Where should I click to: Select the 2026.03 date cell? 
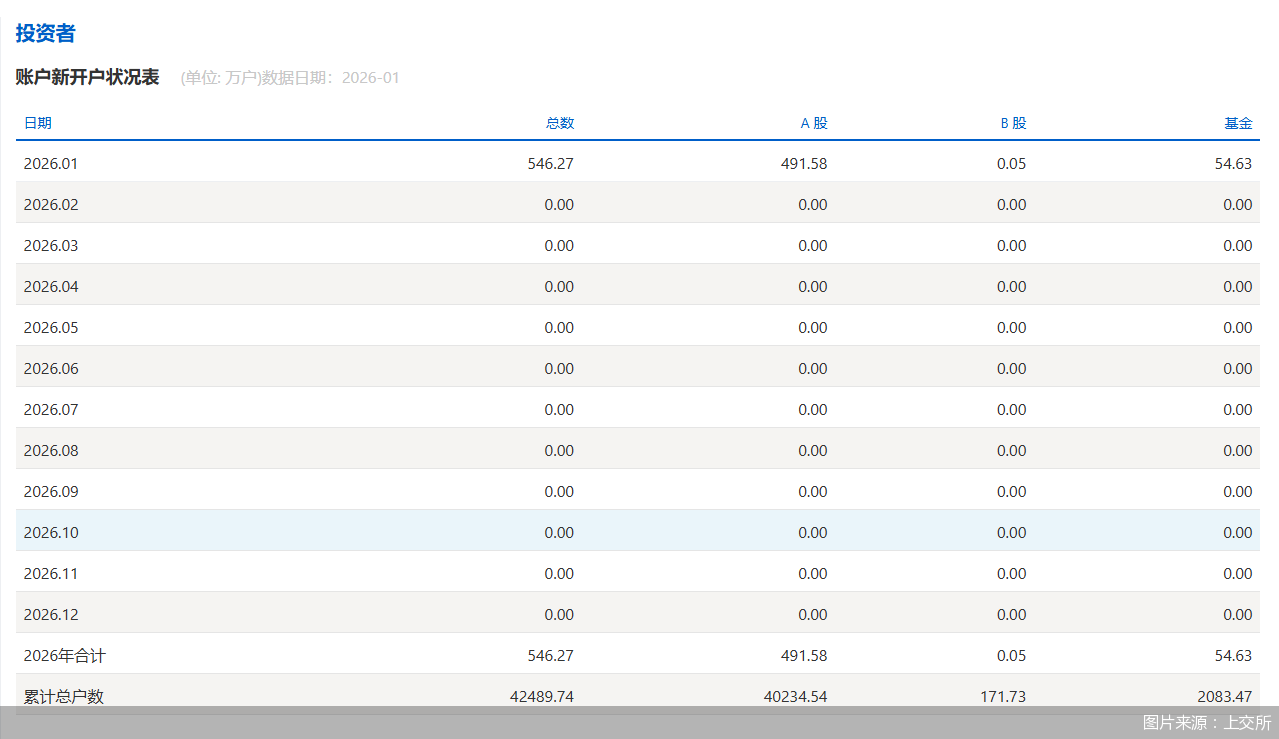pyautogui.click(x=51, y=245)
